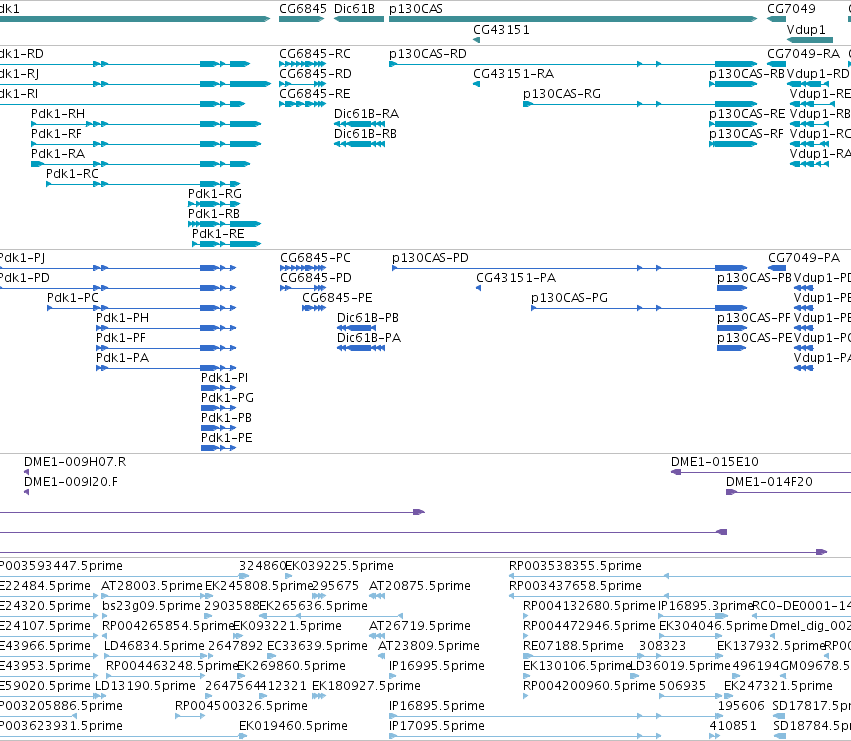
Task: Select transcript CG6845-RC label
Action: click(315, 54)
